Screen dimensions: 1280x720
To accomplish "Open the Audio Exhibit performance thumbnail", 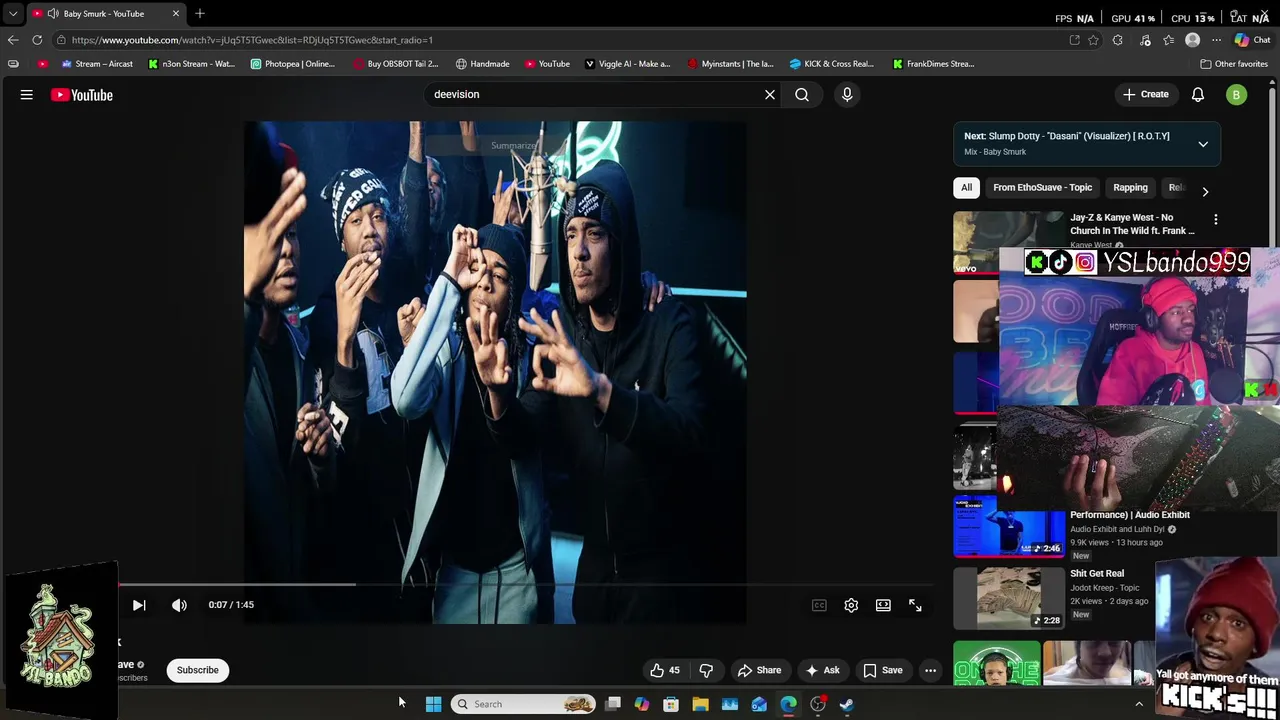I will point(1009,527).
